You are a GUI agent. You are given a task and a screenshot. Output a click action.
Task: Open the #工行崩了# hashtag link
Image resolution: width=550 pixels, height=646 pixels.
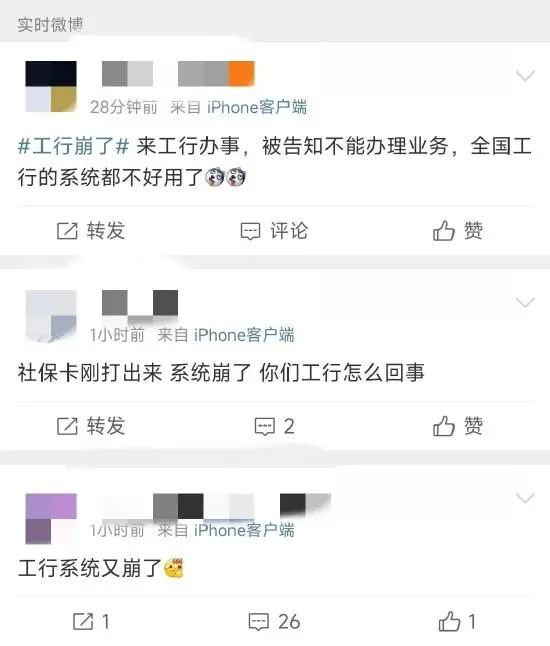point(74,146)
